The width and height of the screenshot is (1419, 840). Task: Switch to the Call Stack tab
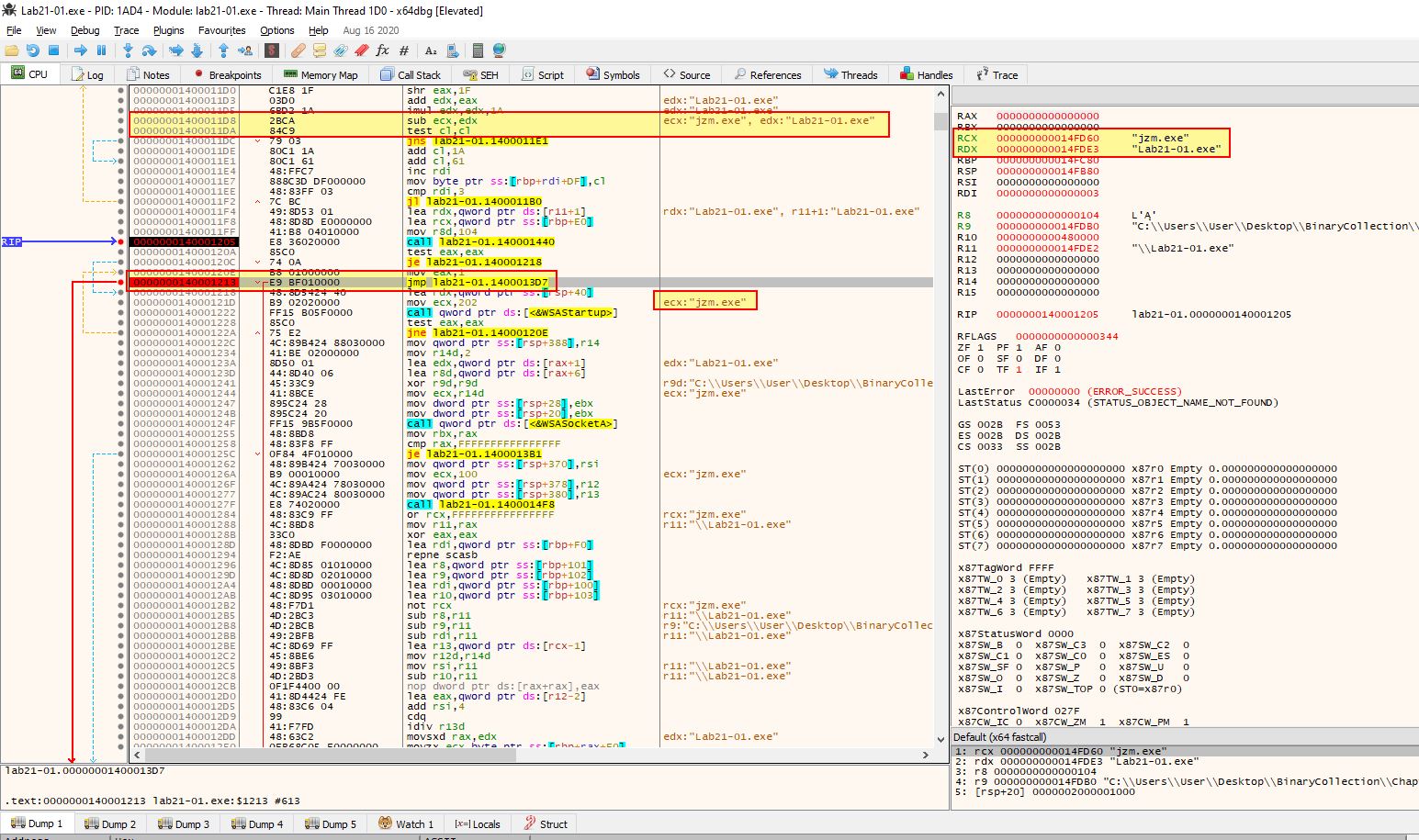tap(411, 74)
